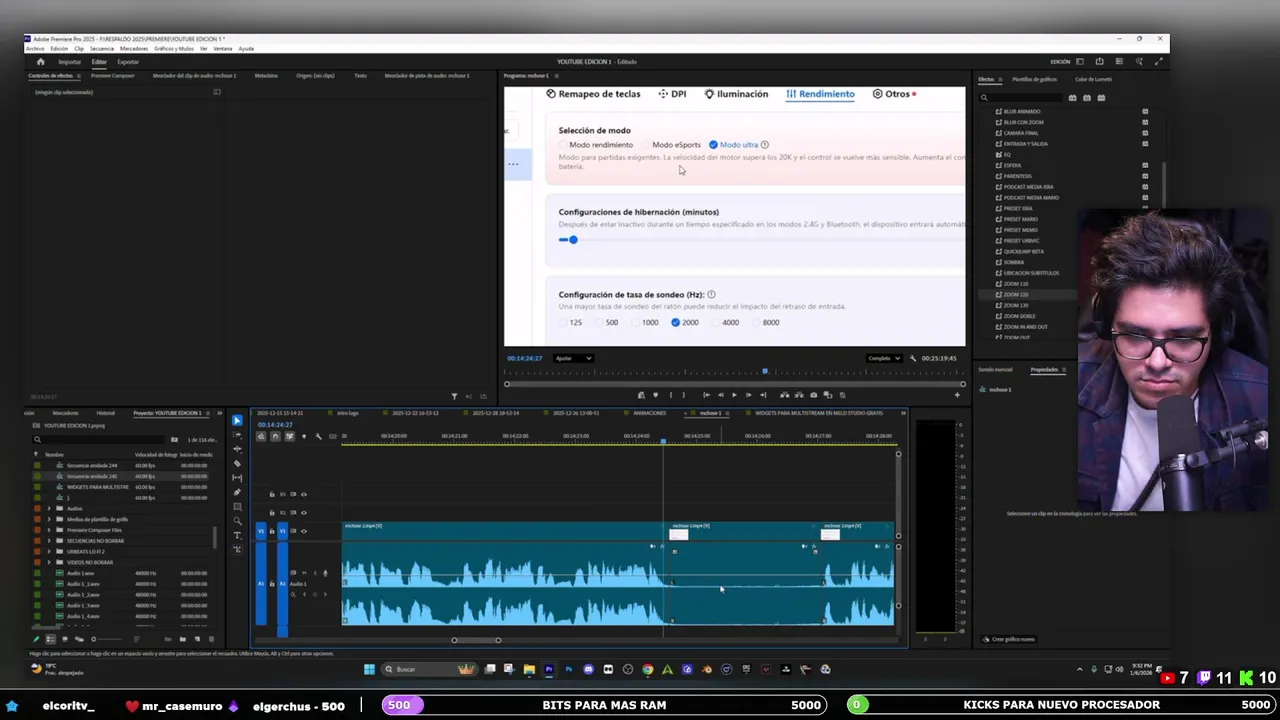Select the Rectangle tool
The height and width of the screenshot is (720, 1280).
[x=237, y=507]
